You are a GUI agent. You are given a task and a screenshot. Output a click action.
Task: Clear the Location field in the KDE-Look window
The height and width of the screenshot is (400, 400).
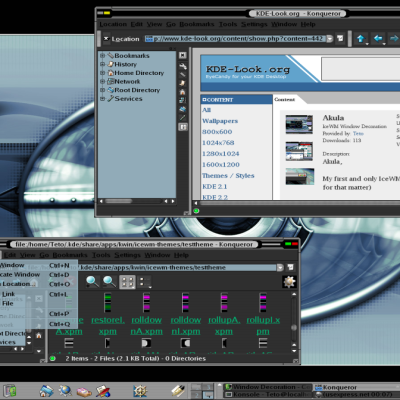click(106, 39)
